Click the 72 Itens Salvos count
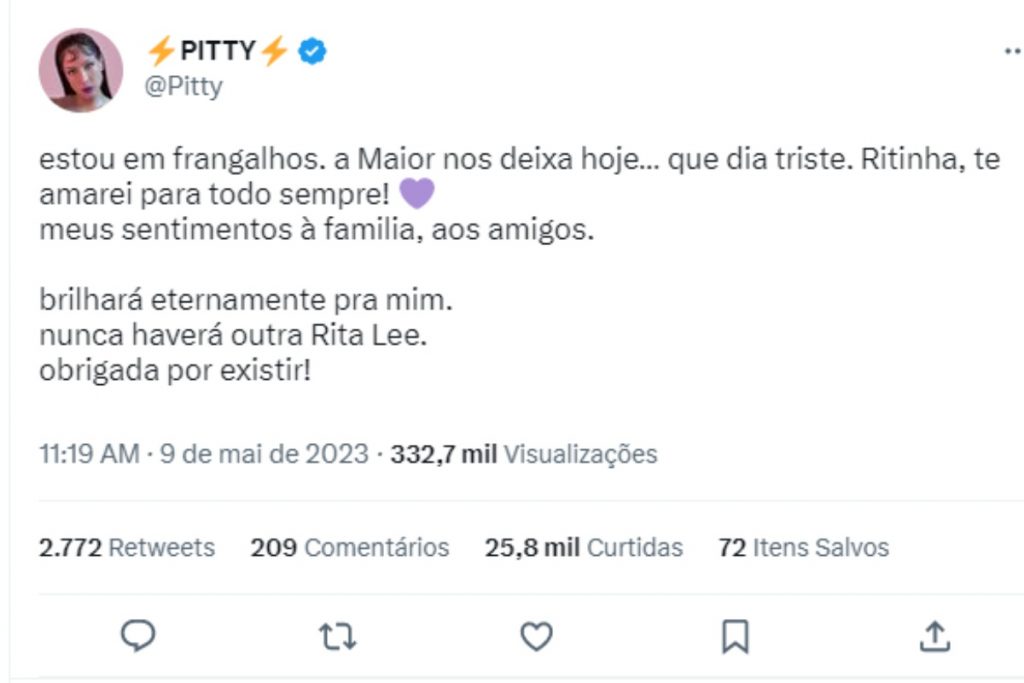This screenshot has width=1024, height=683. tap(803, 547)
